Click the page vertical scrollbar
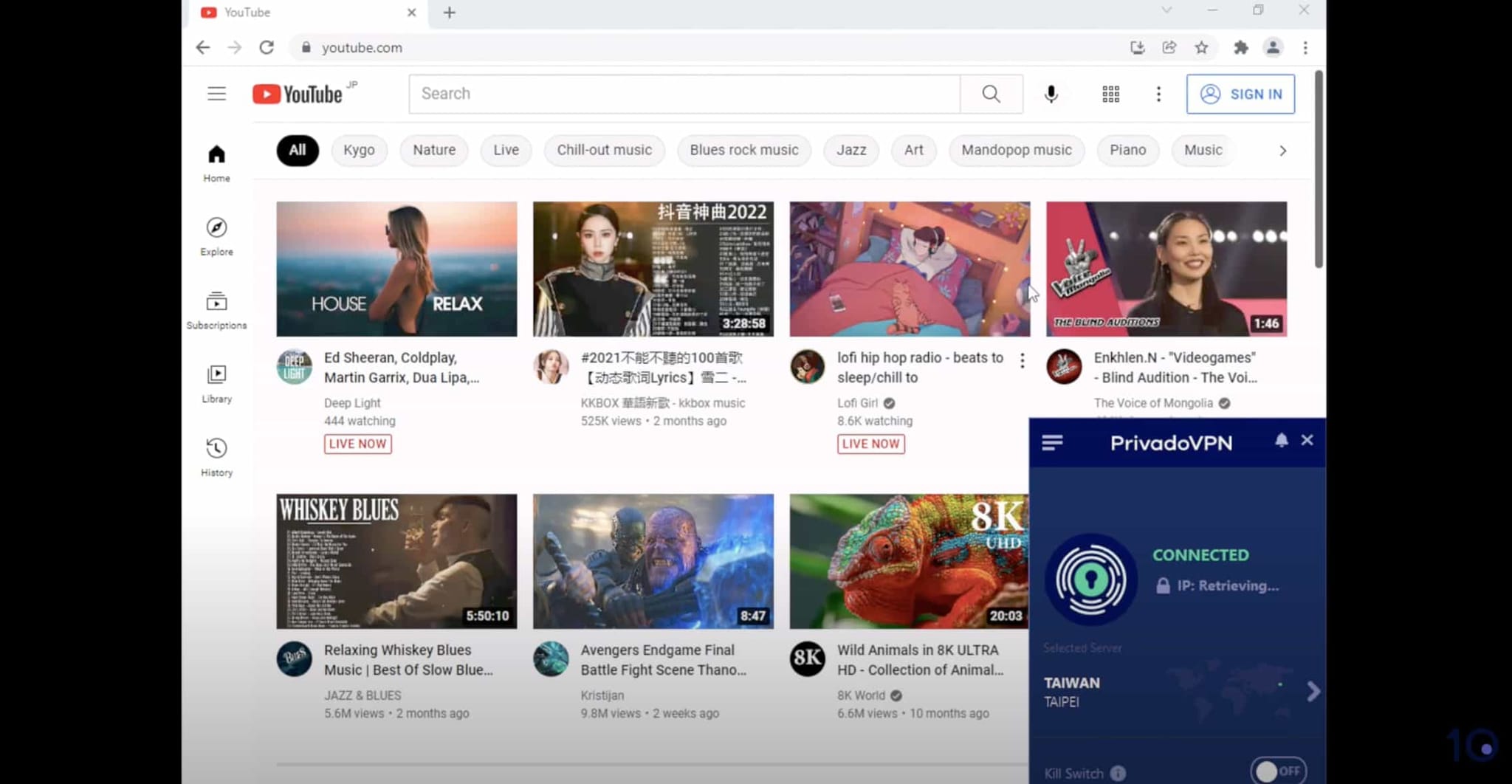Viewport: 1512px width, 784px height. [1319, 168]
